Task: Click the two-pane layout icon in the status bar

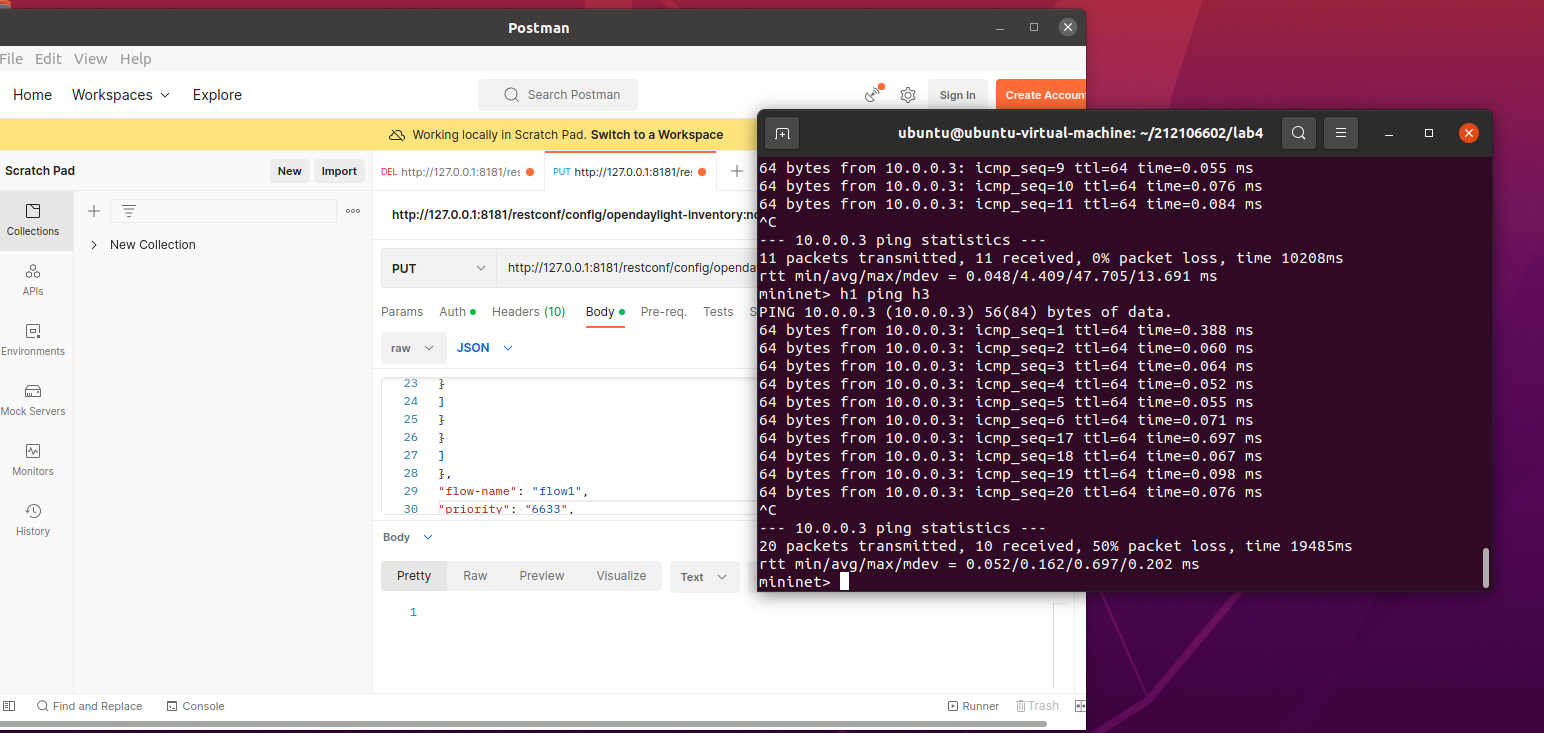Action: coord(1080,706)
